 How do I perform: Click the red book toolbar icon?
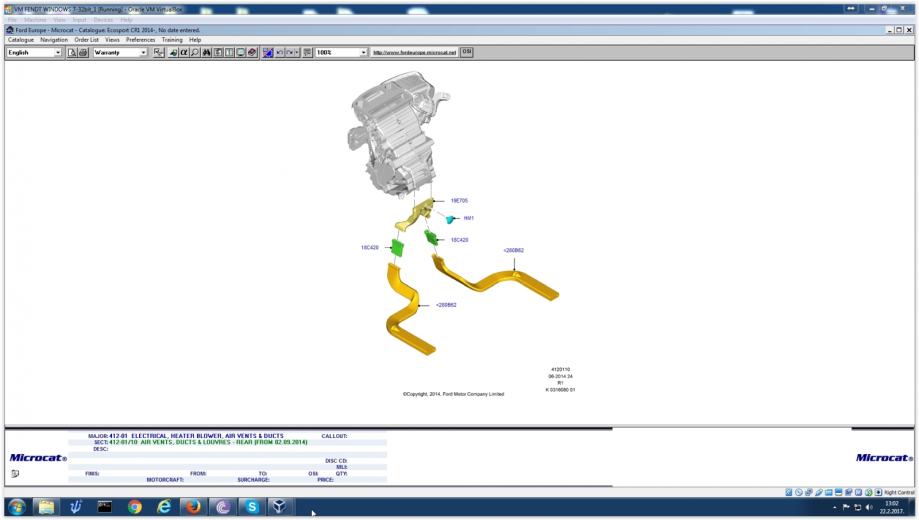click(x=252, y=52)
